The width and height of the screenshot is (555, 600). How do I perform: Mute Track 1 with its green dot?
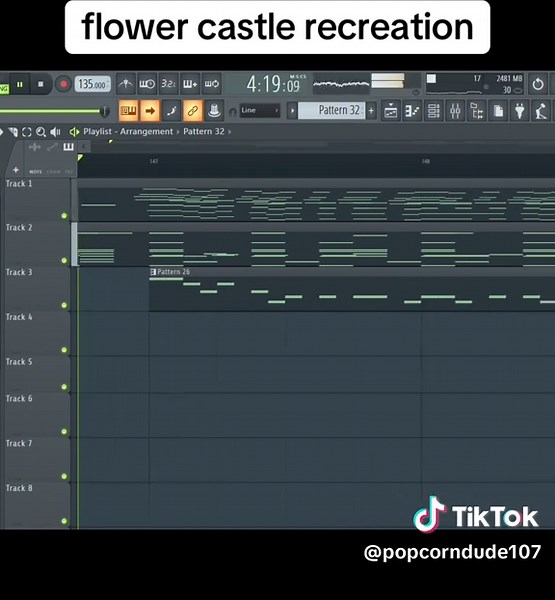[x=64, y=216]
